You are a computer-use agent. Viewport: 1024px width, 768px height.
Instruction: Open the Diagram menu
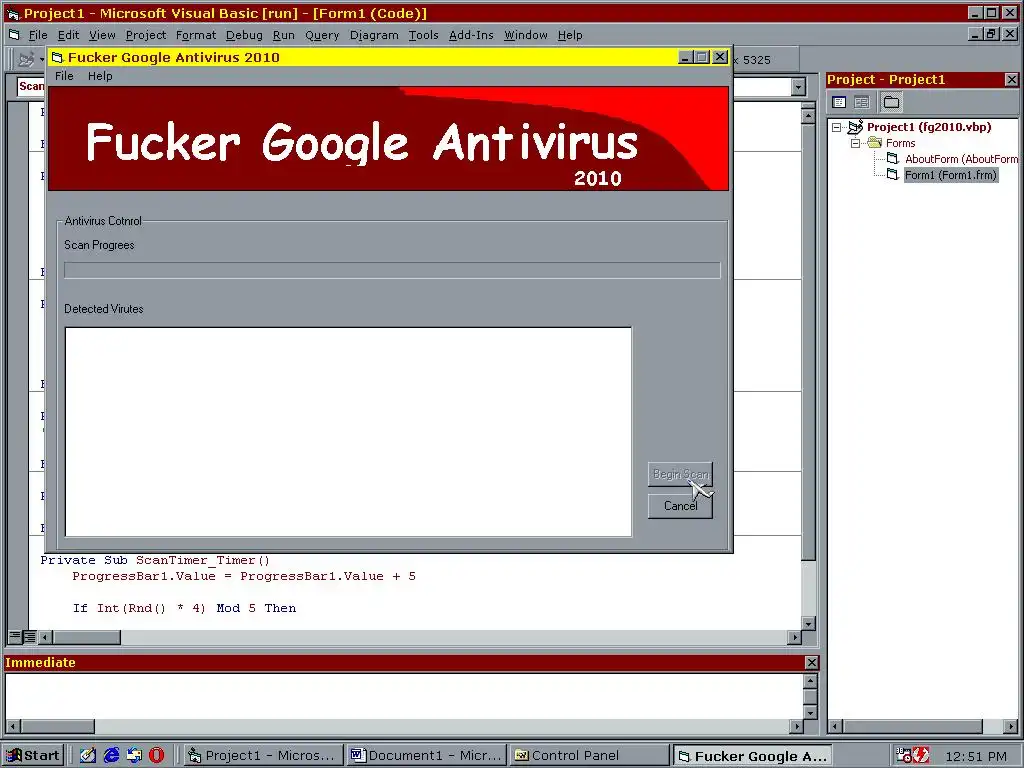point(374,35)
